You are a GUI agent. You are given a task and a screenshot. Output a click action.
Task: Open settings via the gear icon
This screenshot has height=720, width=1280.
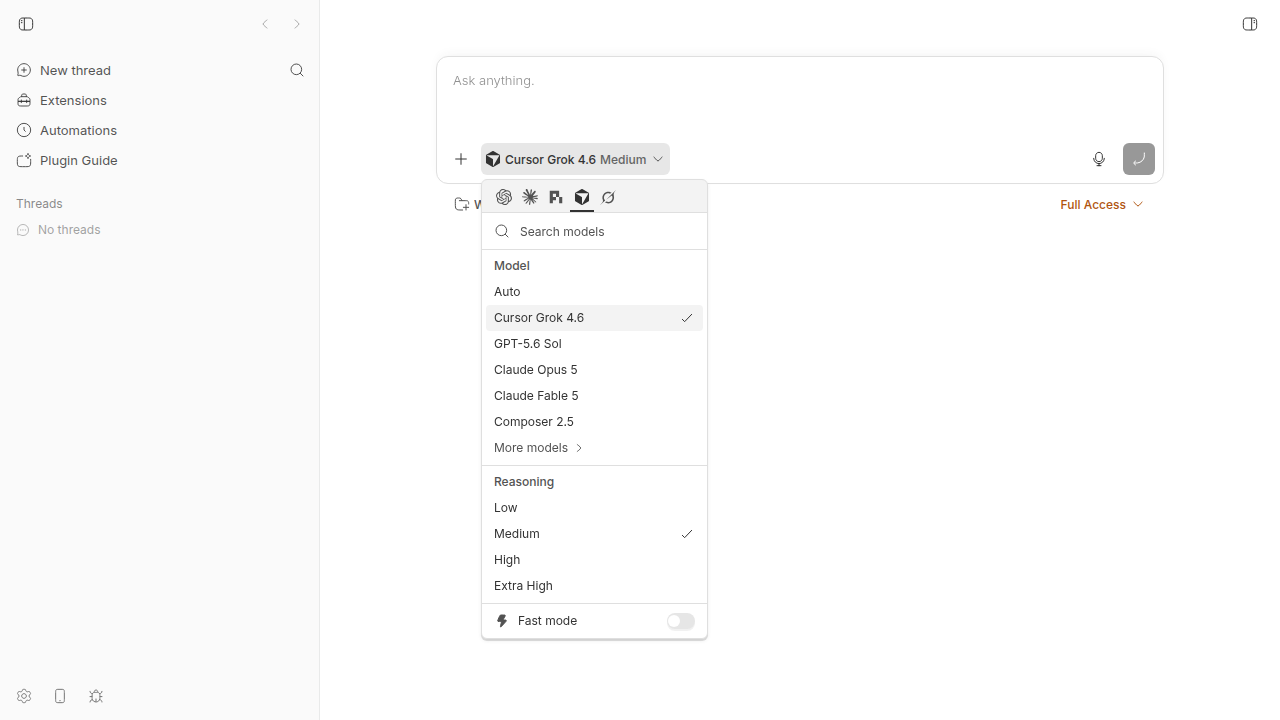(x=24, y=696)
